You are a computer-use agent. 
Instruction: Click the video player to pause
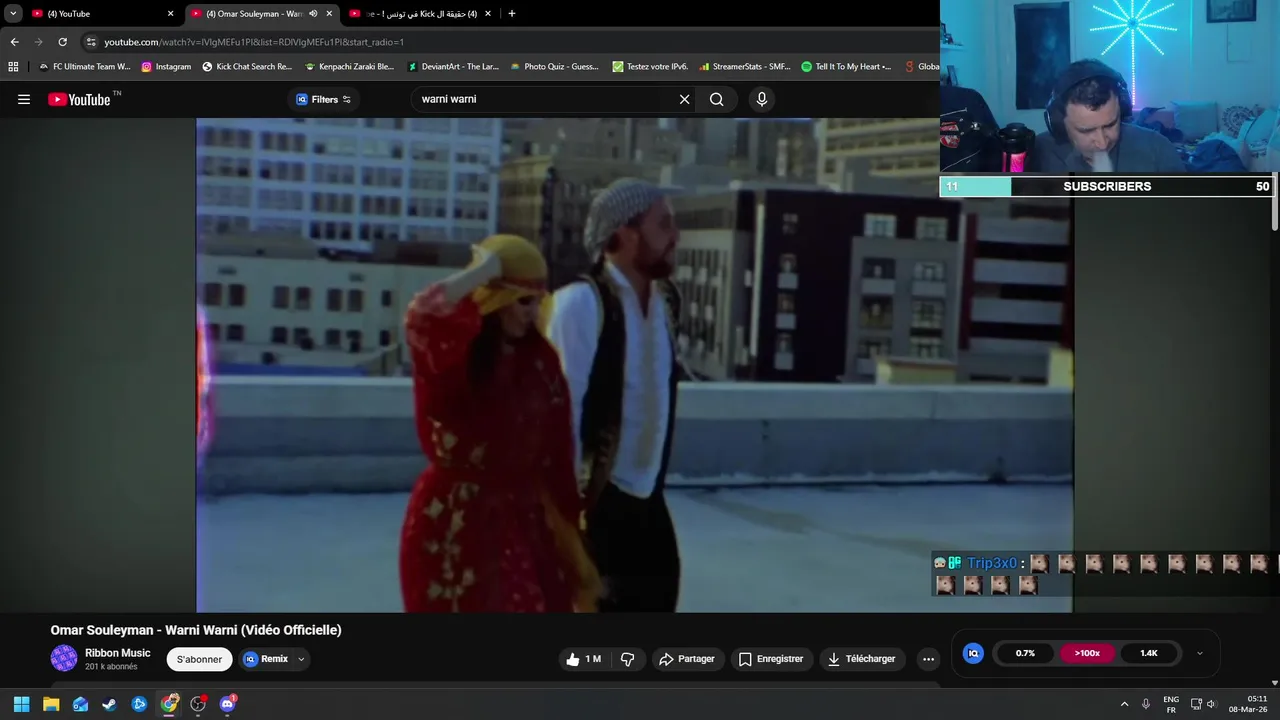[x=634, y=365]
